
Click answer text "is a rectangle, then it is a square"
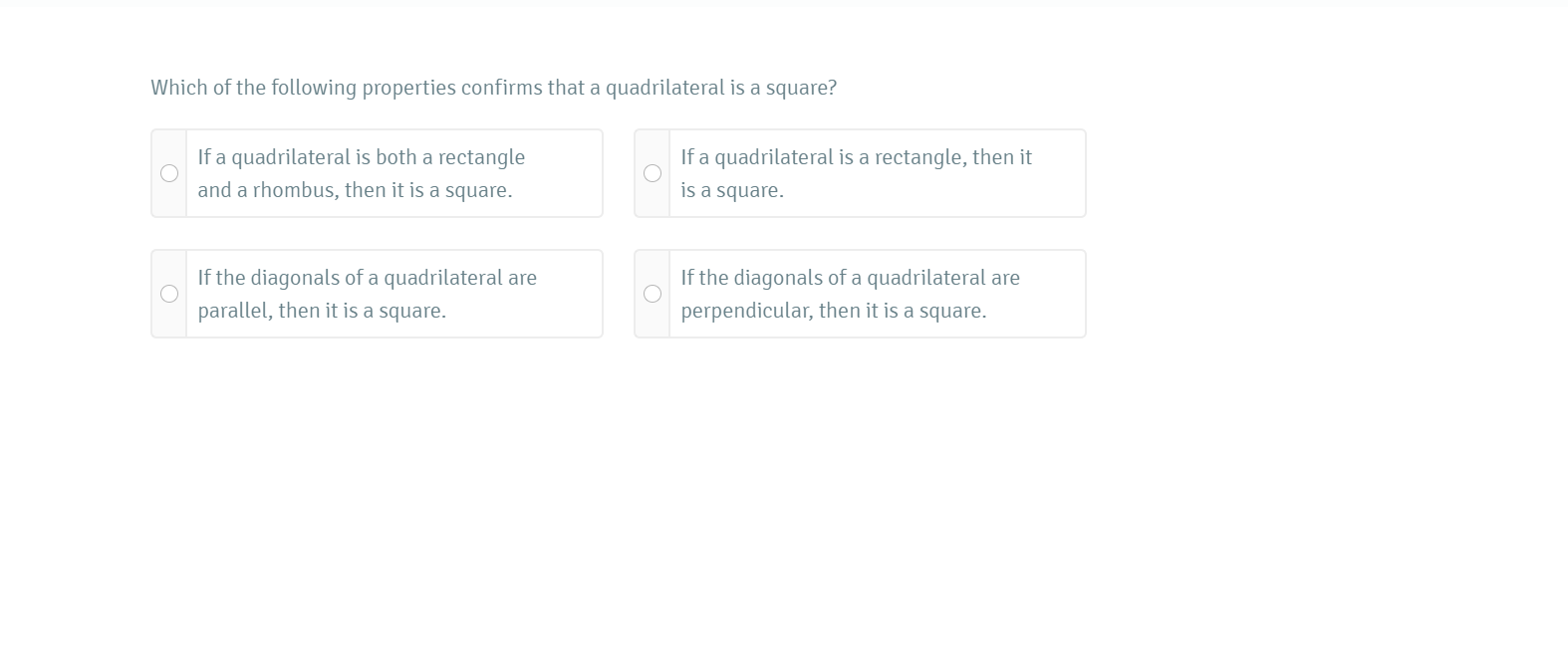[856, 173]
